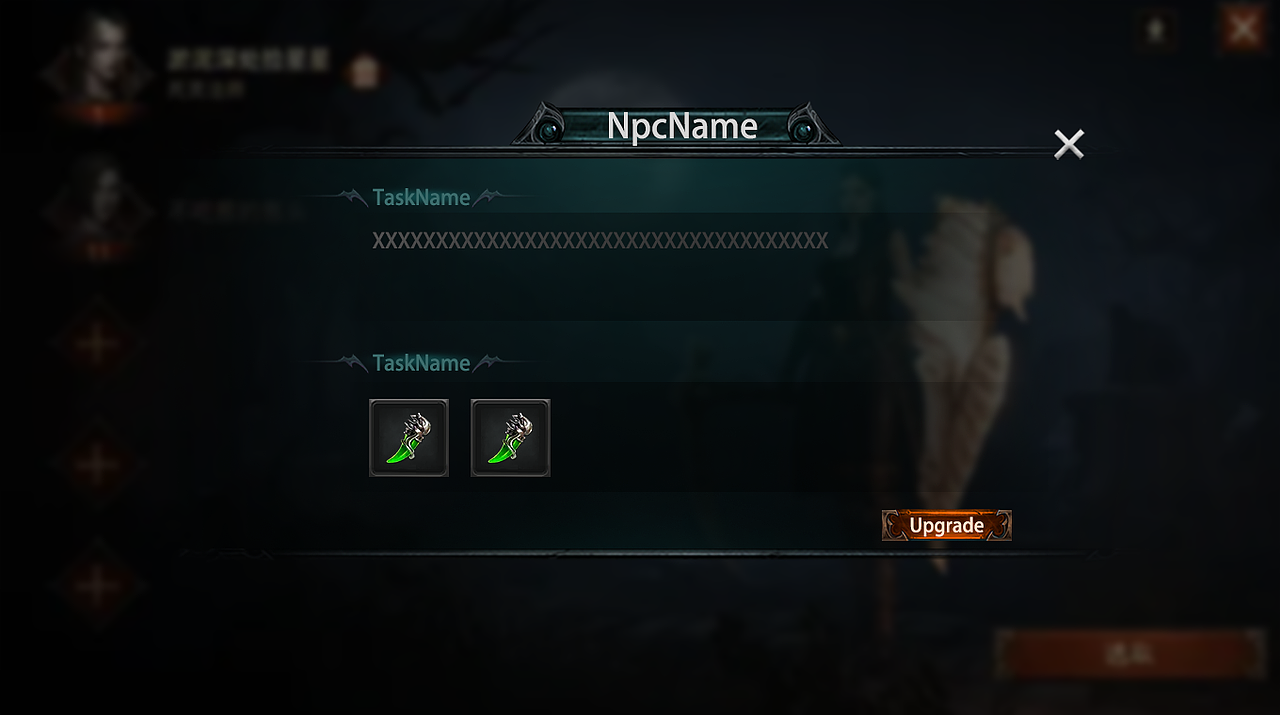Screen dimensions: 1280x715
Task: Close the NpcName dialog with white X
Action: [x=1069, y=144]
